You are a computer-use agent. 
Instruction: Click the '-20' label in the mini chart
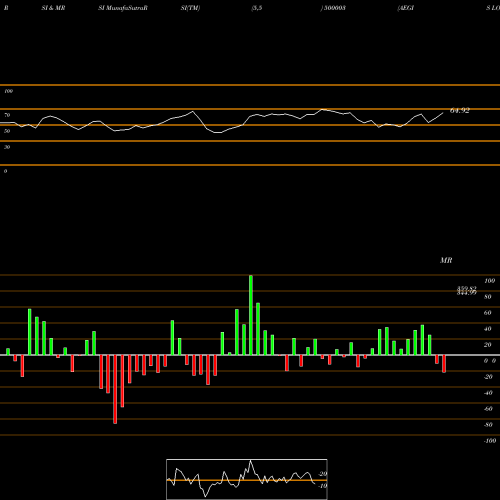coord(322,474)
